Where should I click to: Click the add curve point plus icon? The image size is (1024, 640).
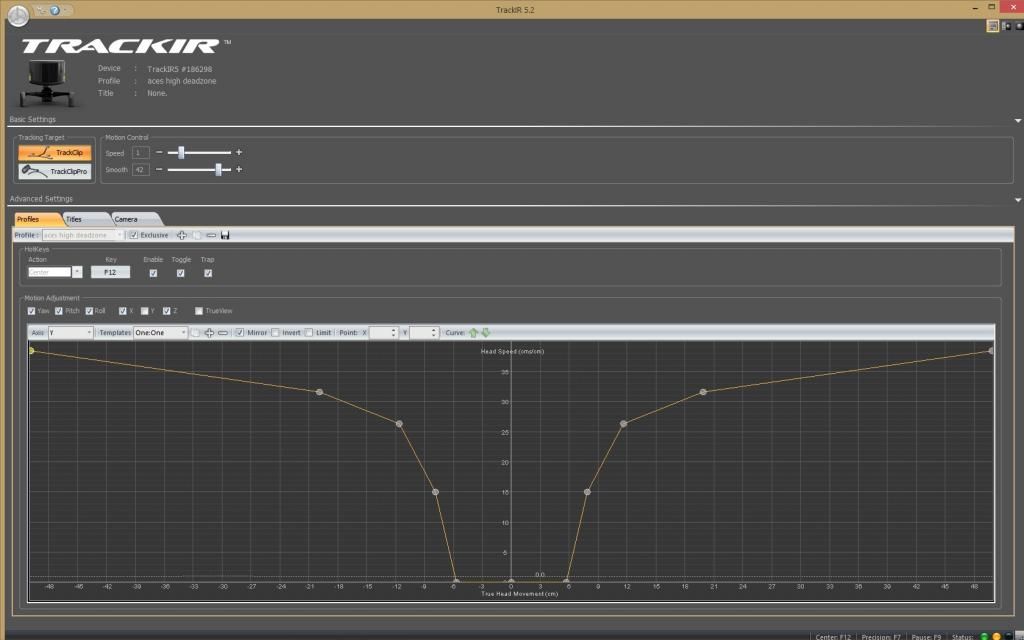209,333
